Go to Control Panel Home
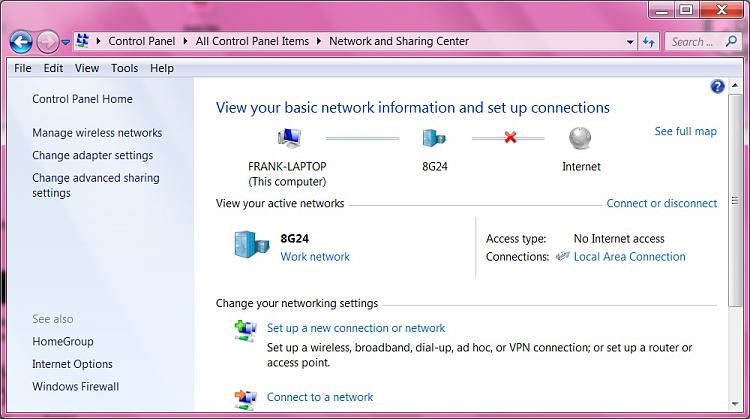750x419 pixels. 82,99
